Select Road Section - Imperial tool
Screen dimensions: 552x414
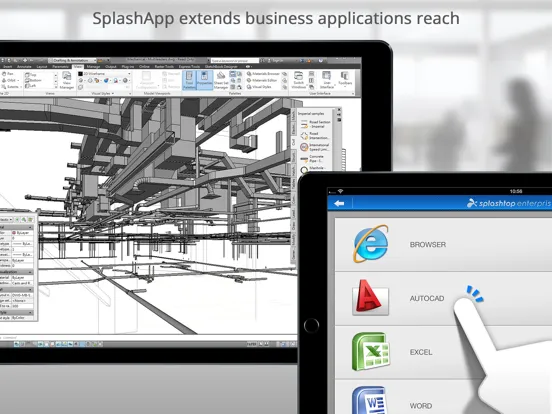315,124
